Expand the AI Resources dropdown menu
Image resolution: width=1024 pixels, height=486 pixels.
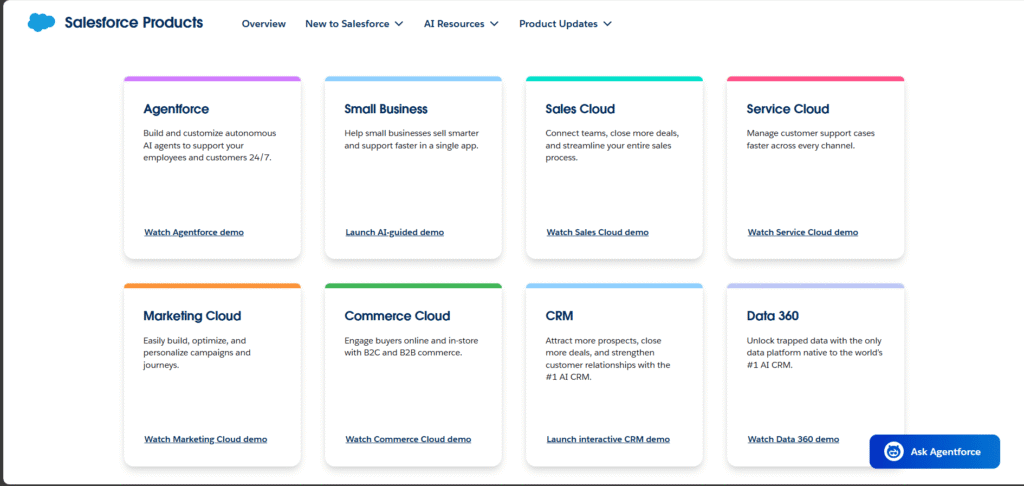click(x=461, y=24)
